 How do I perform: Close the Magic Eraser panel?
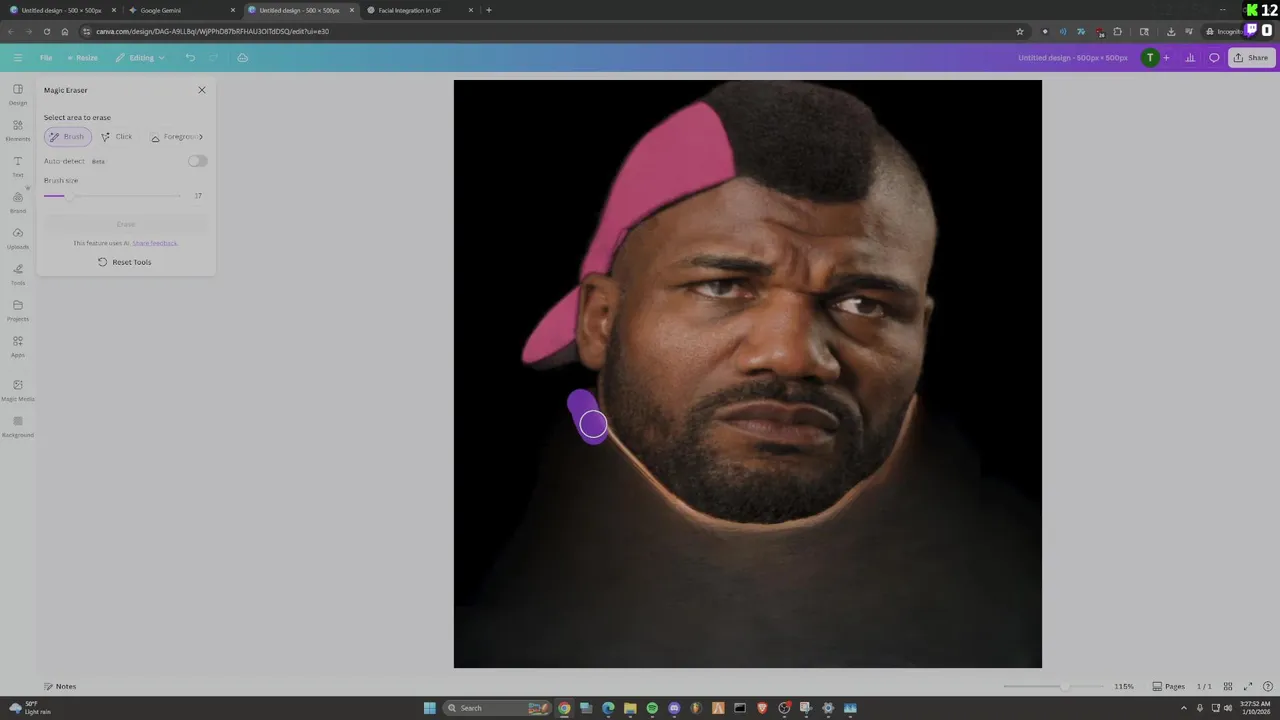click(202, 90)
